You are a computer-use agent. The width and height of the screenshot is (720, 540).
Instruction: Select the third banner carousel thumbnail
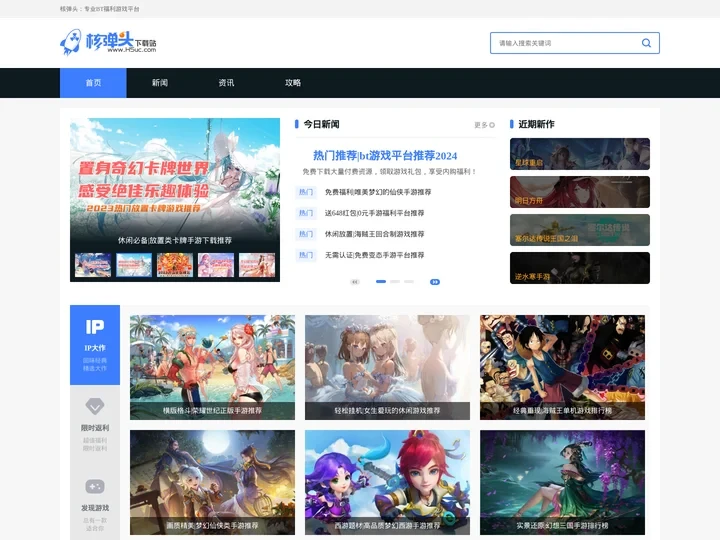click(175, 265)
